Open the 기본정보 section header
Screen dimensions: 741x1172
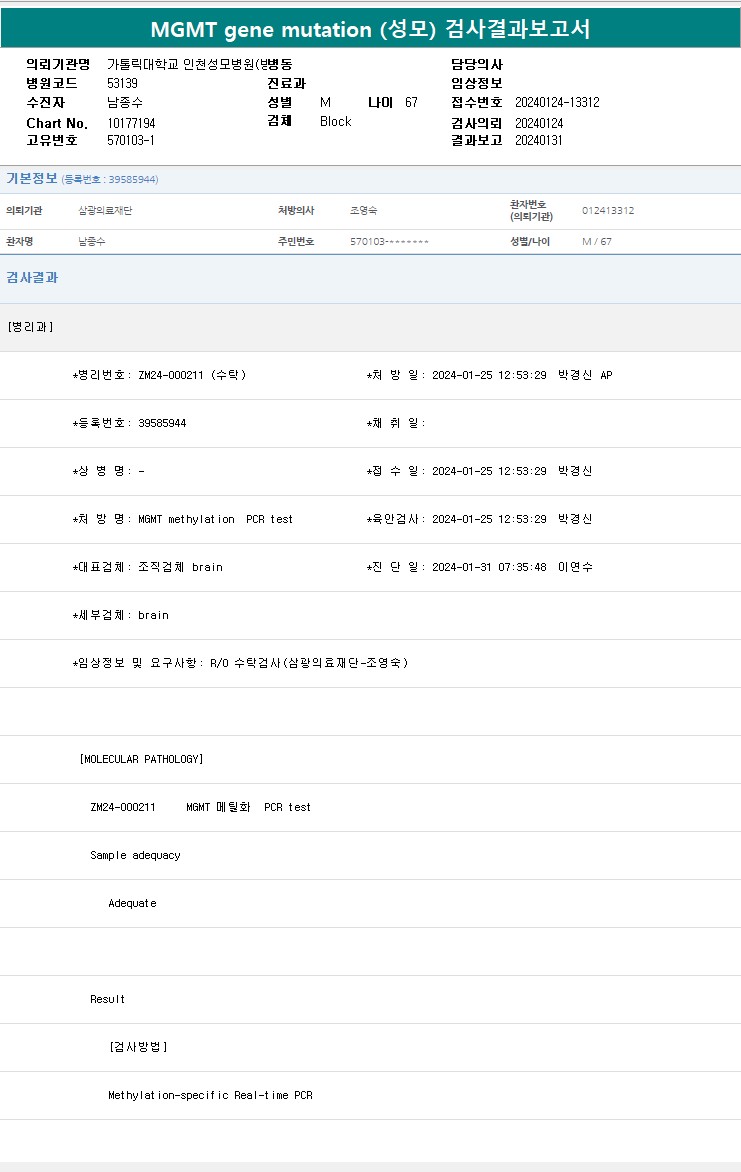32,179
